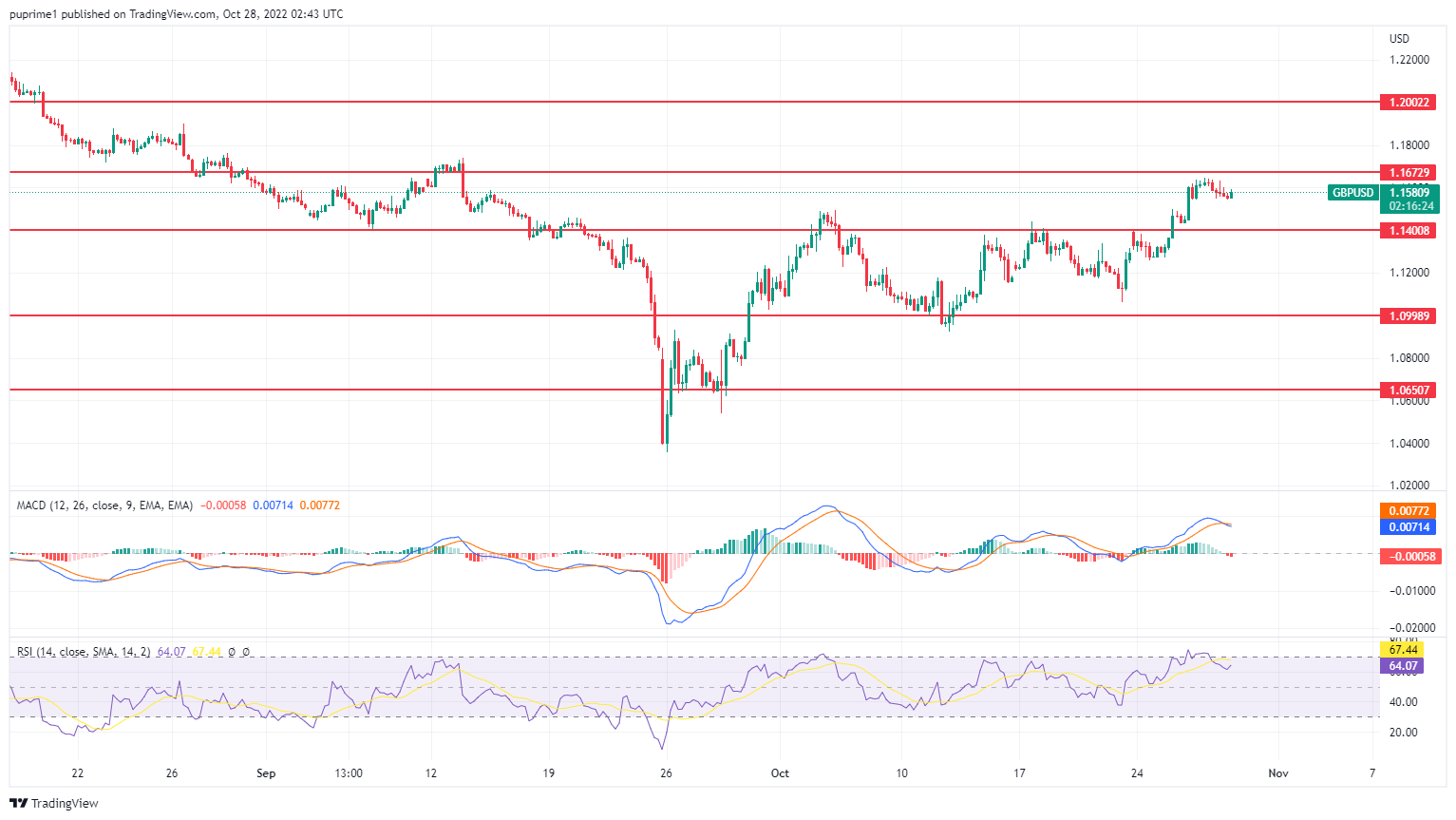Click the bar countdown 02:16:24

pos(1411,206)
